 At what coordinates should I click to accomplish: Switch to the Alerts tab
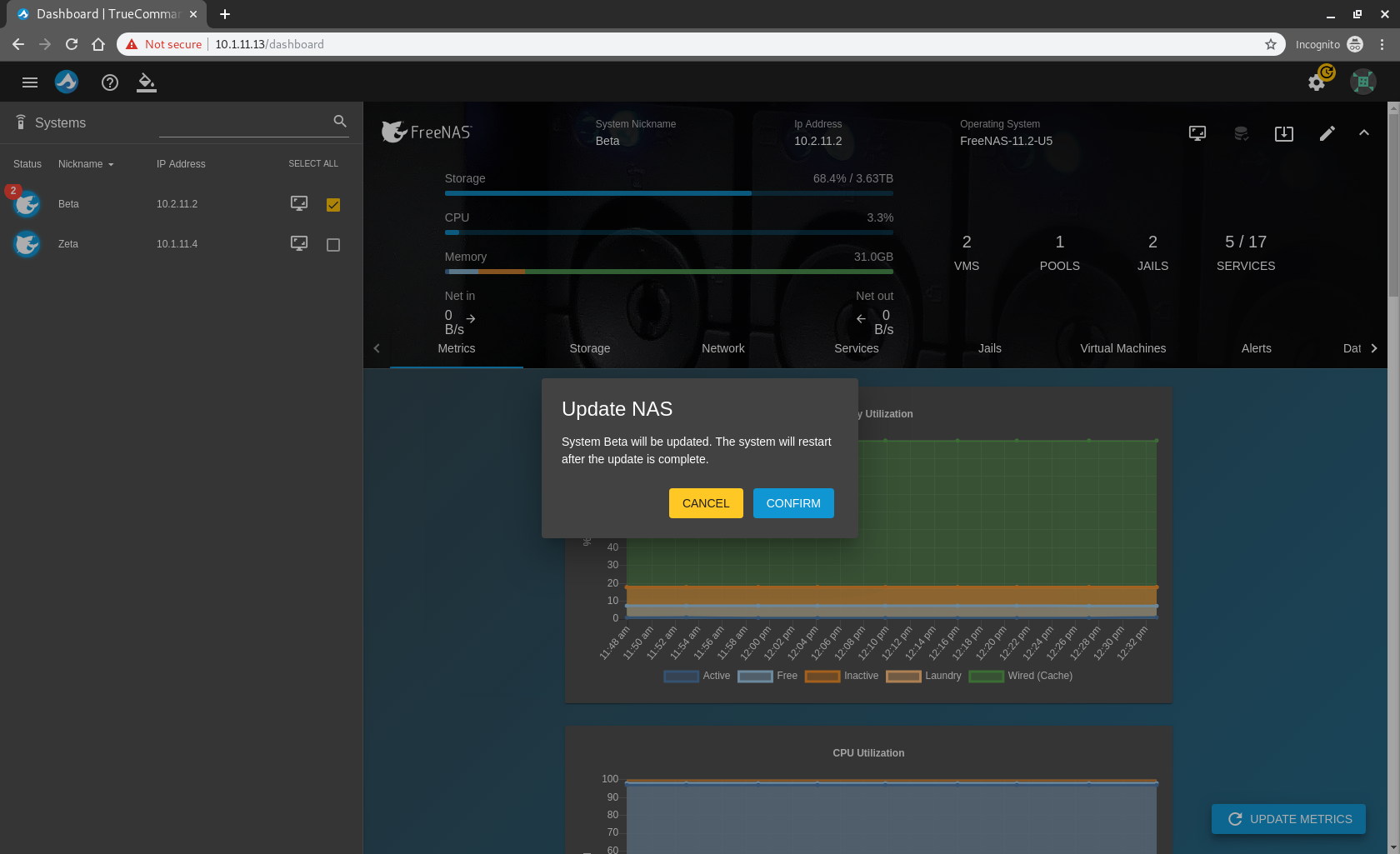1257,348
